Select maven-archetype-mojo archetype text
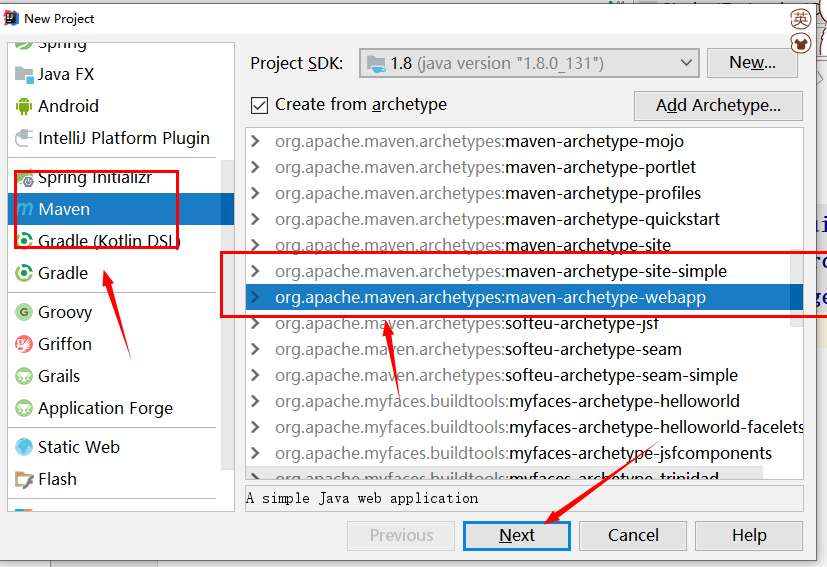This screenshot has height=567, width=827. 479,141
